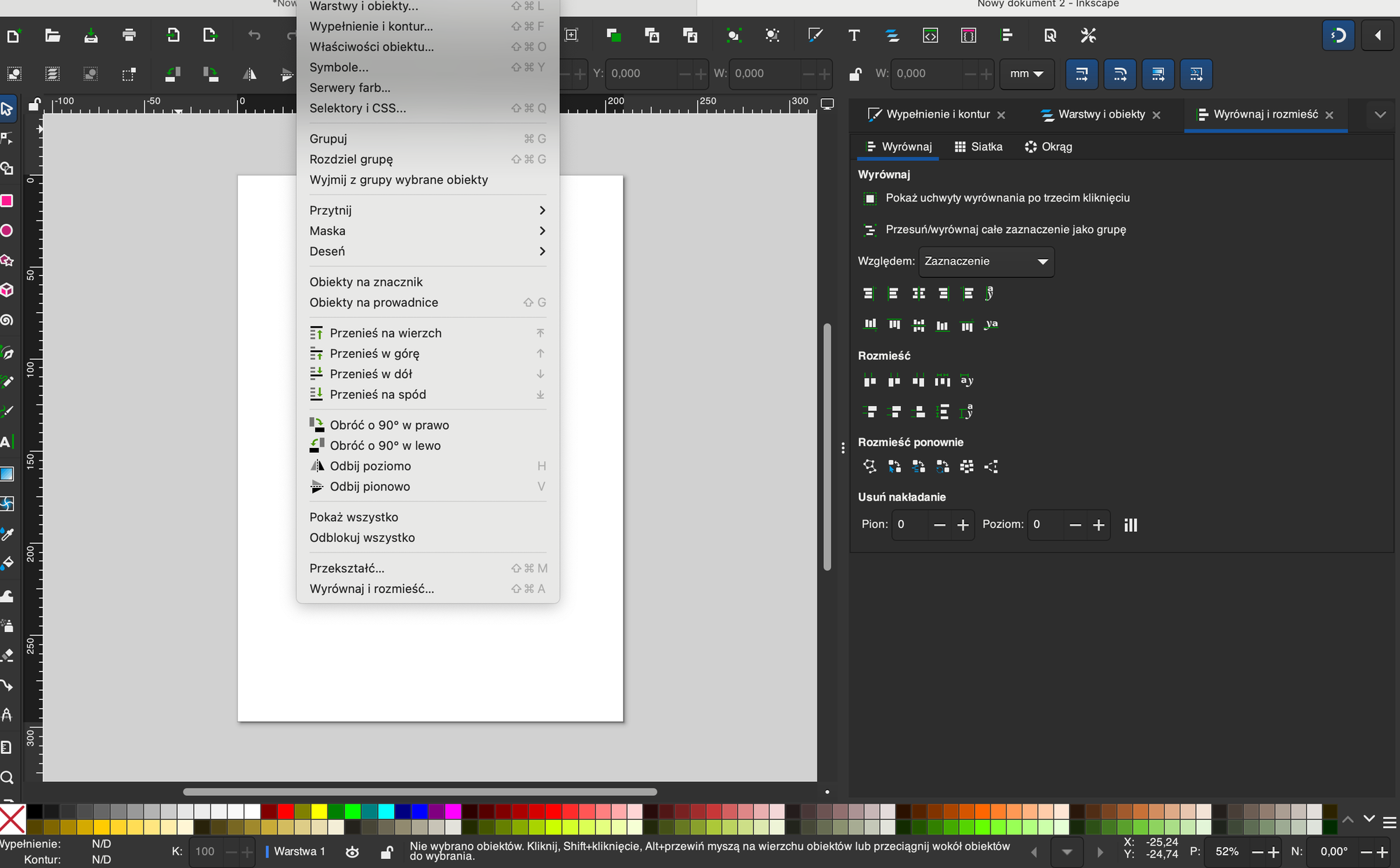1400x868 pixels.
Task: Open the palette options menu
Action: point(1390,822)
